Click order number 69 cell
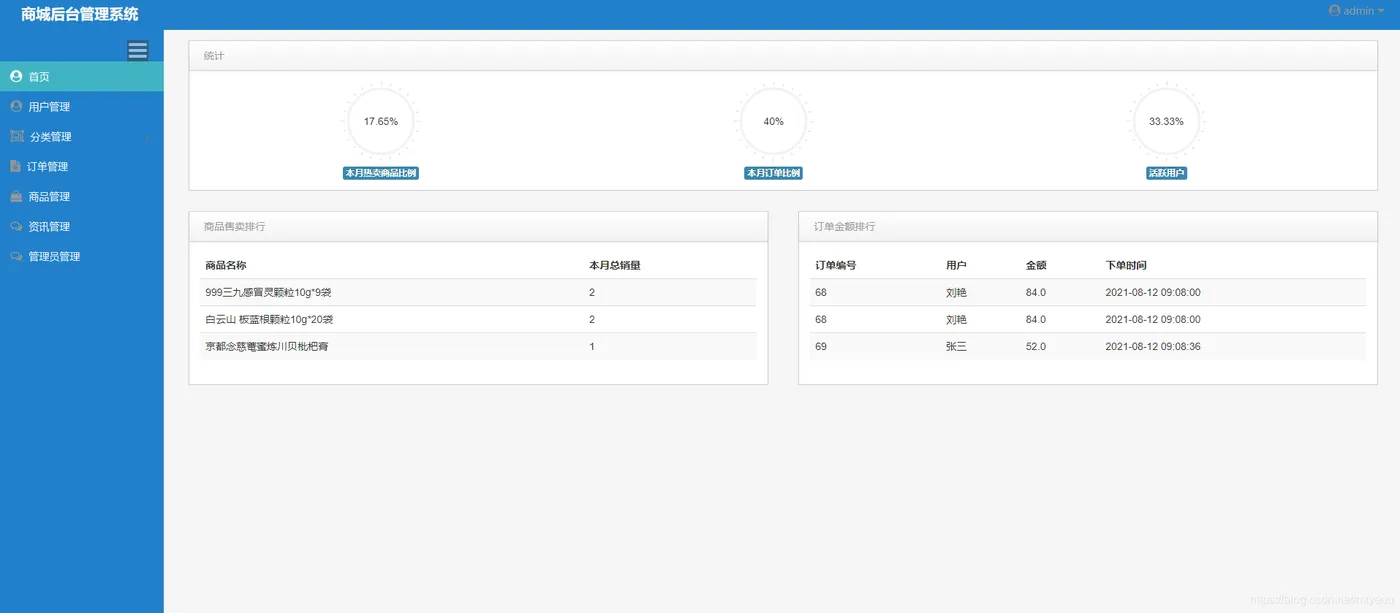This screenshot has height=613, width=1400. [821, 346]
